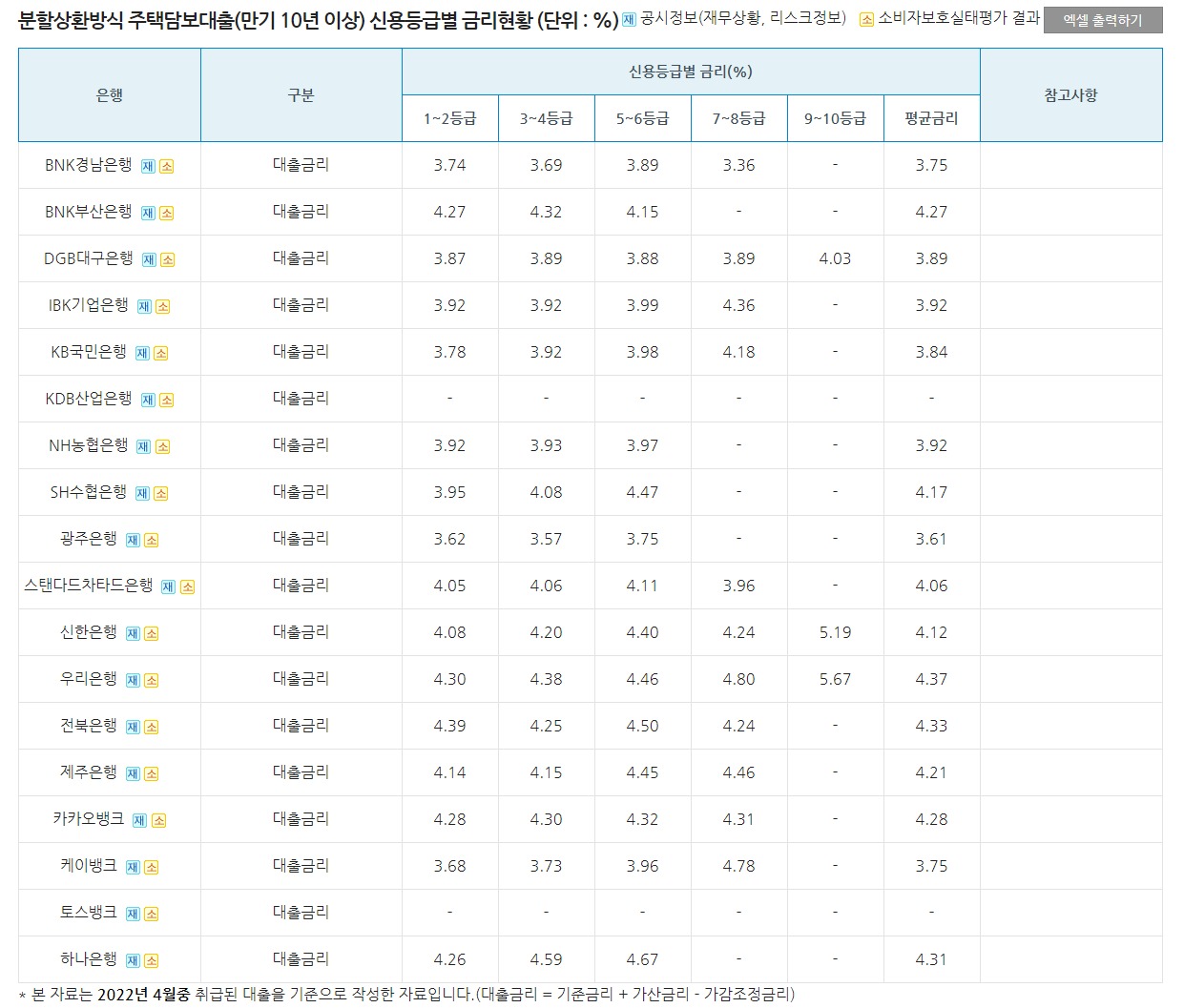Click the 7~8등급 column header
This screenshot has width=1184, height=1008.
click(x=739, y=118)
